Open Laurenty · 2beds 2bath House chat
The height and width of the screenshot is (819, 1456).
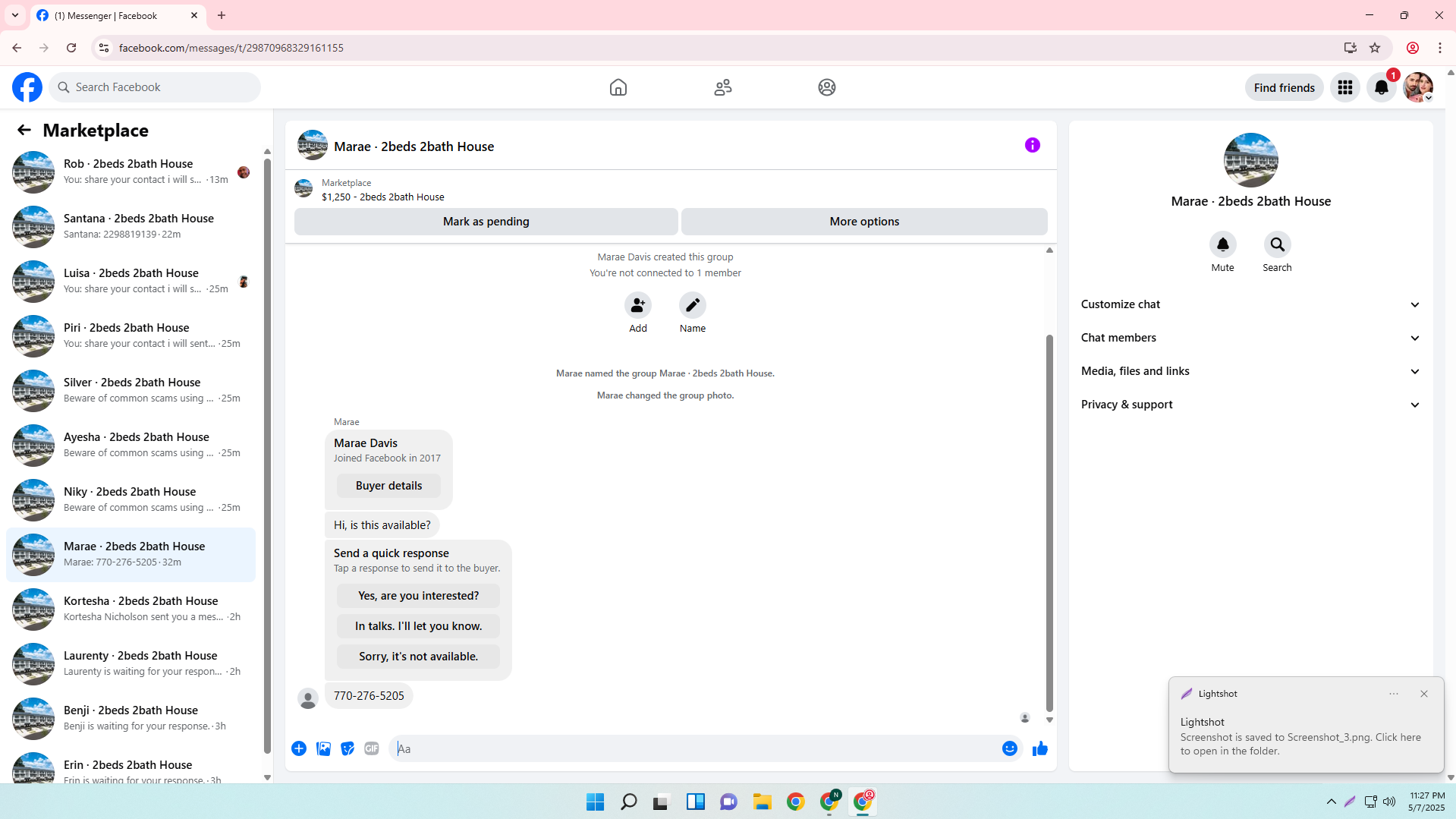click(x=131, y=664)
